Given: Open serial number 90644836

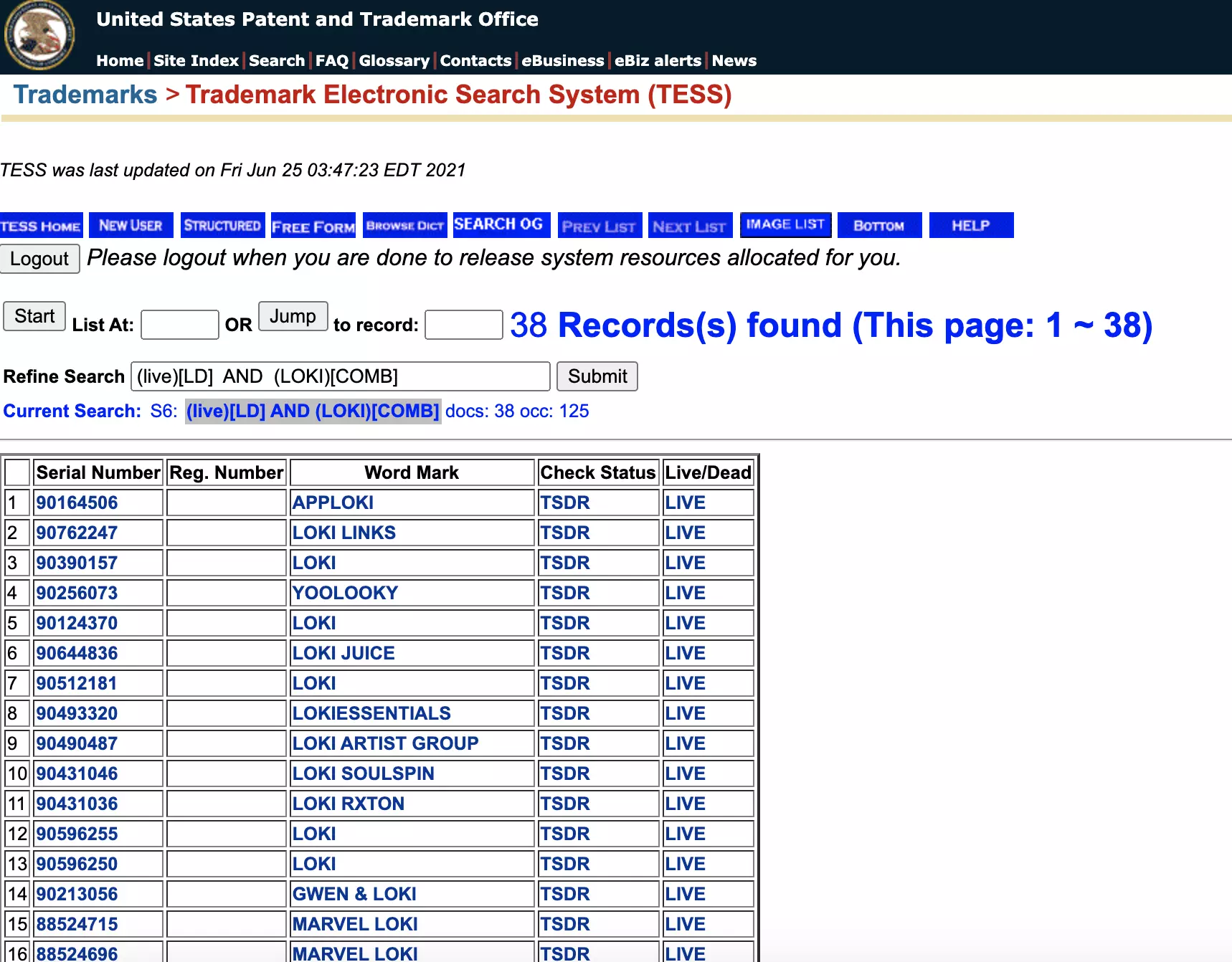Looking at the screenshot, I should (77, 653).
